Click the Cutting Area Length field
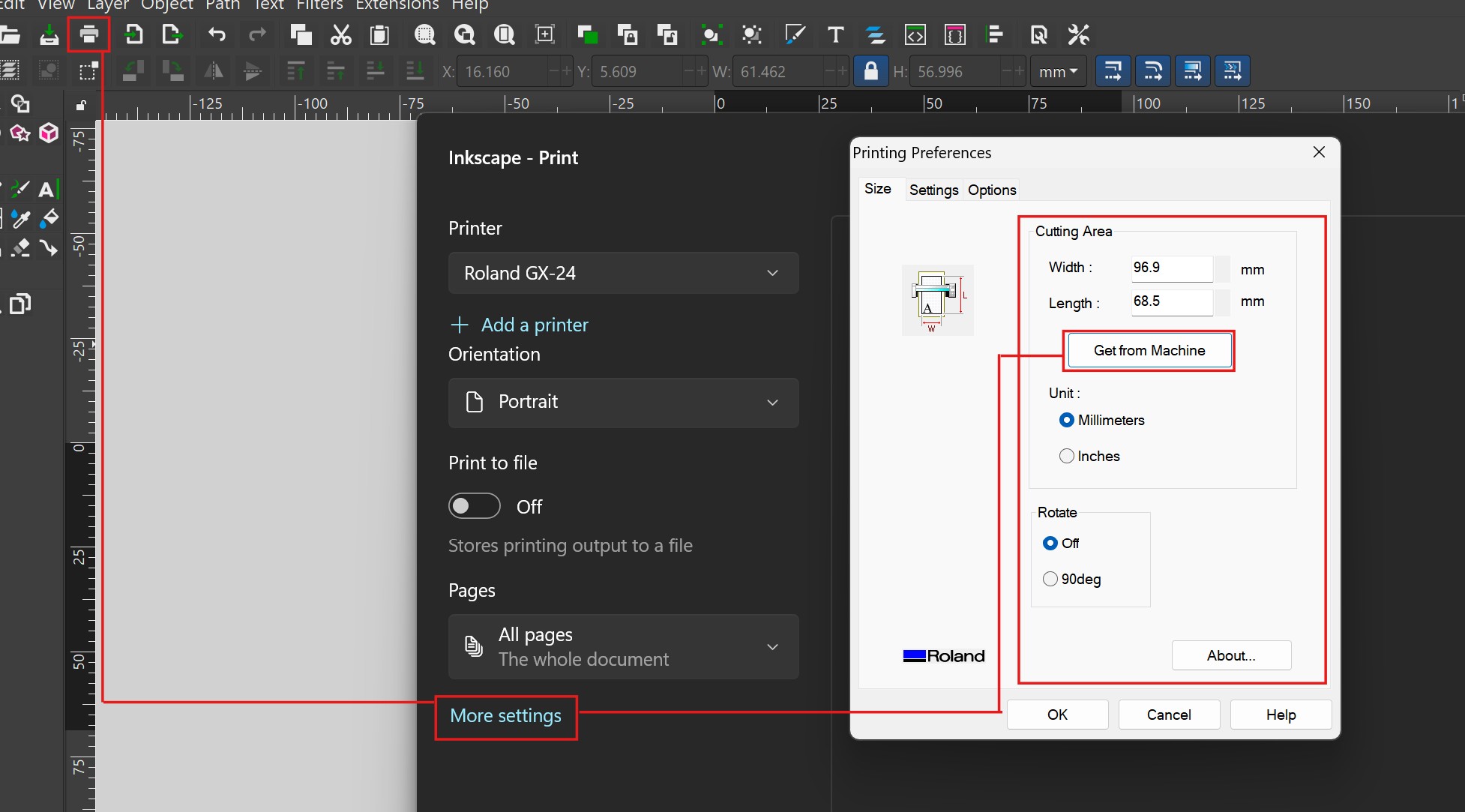The image size is (1465, 812). (1172, 301)
